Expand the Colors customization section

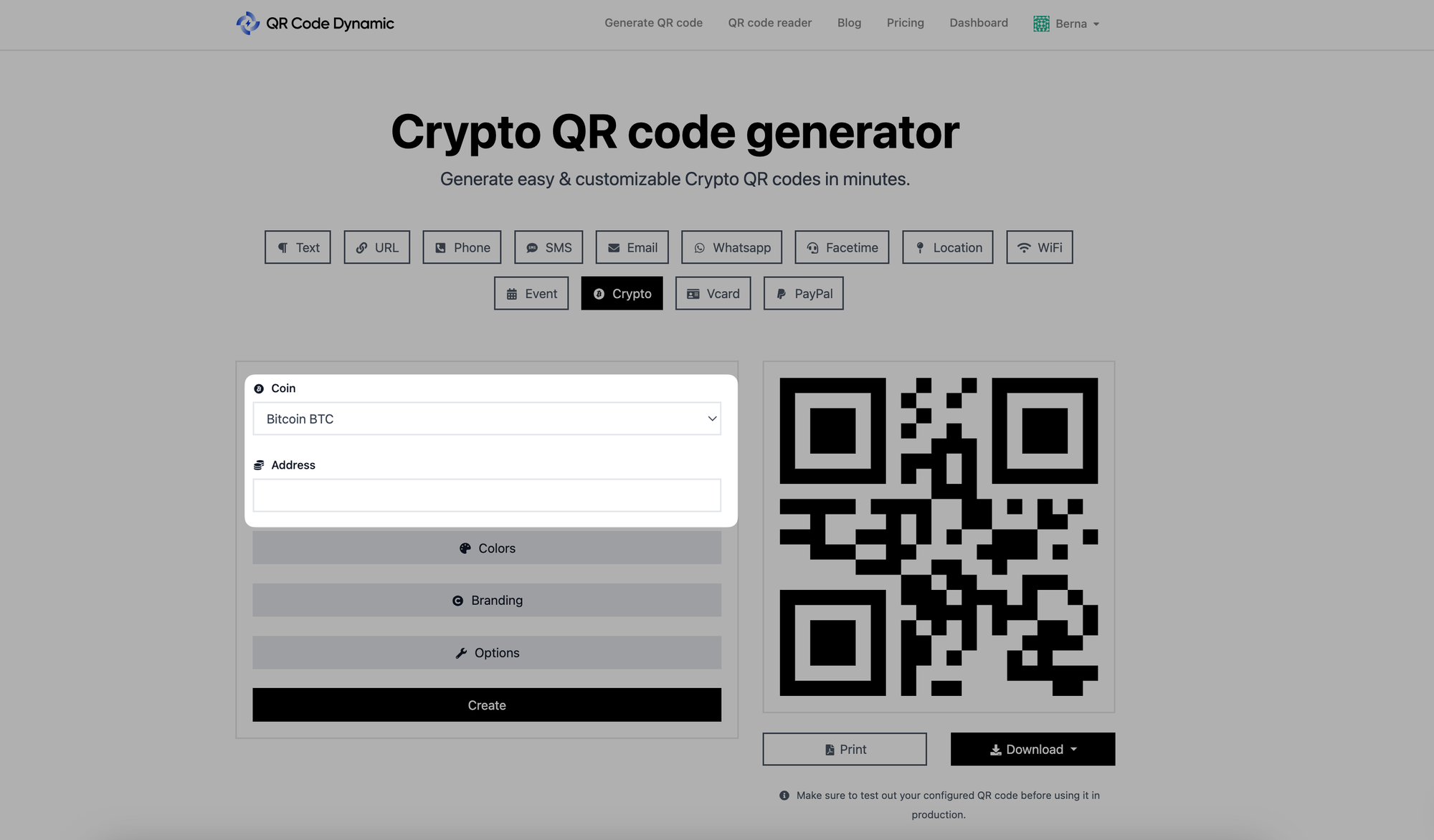pyautogui.click(x=487, y=547)
